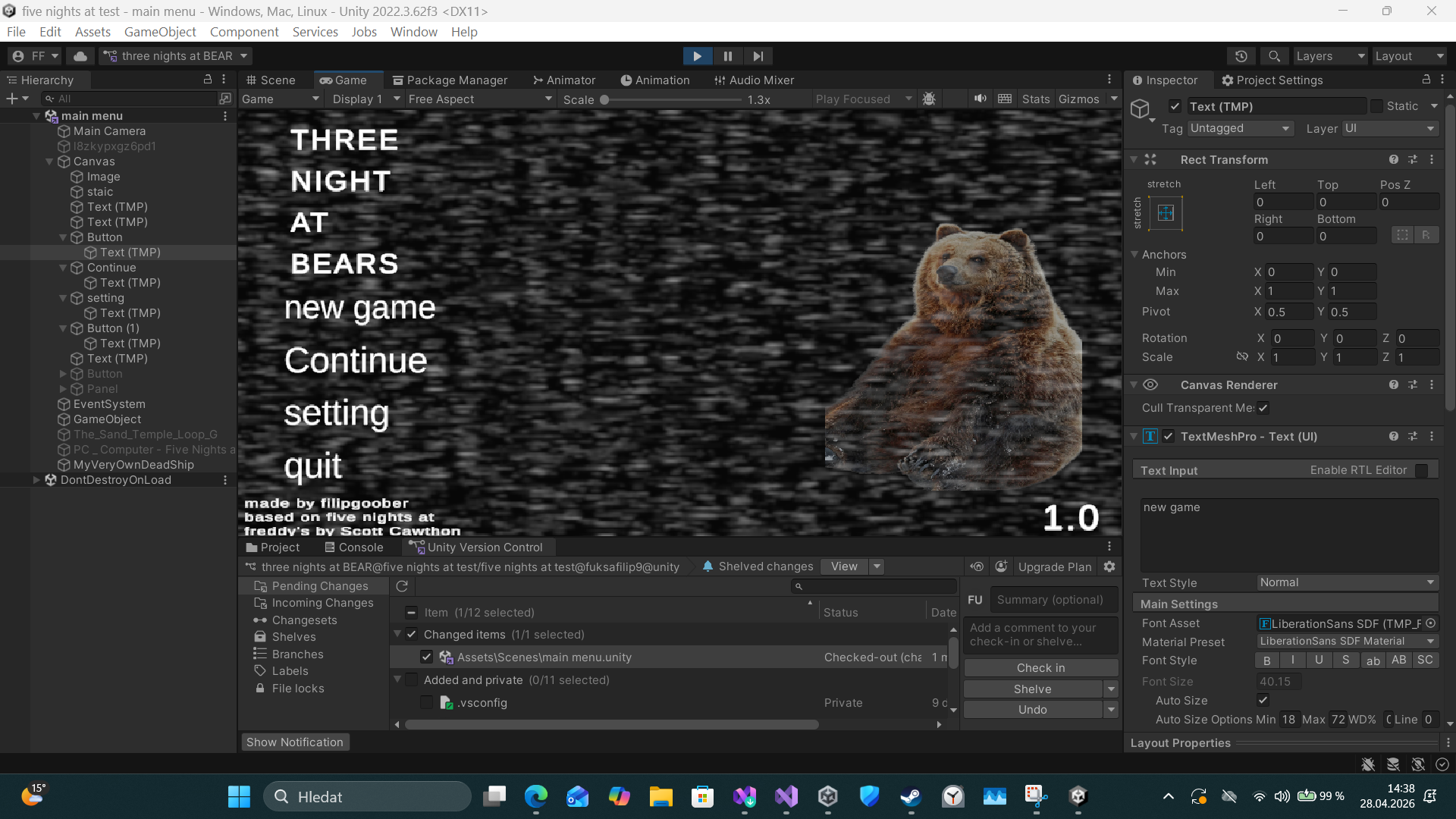This screenshot has height=819, width=1456.
Task: Enable the Static checkbox
Action: point(1376,106)
